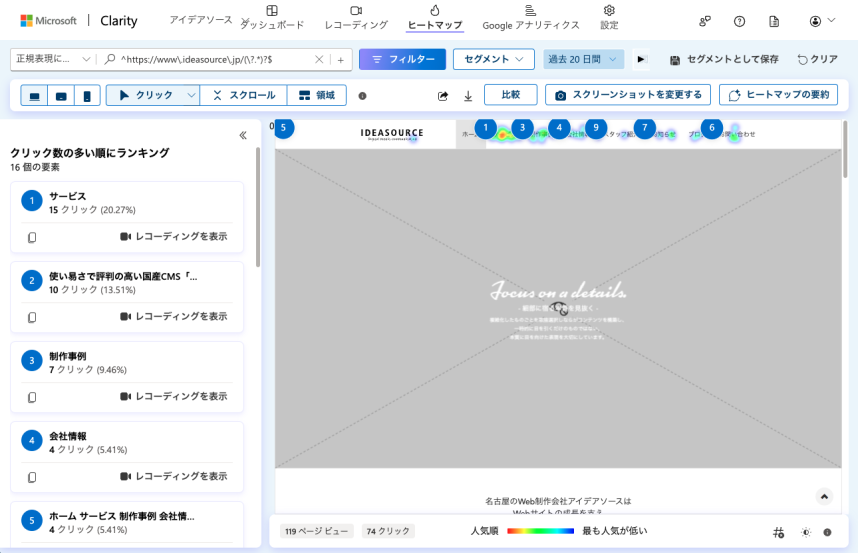Download the heatmap using the download icon

(x=468, y=96)
